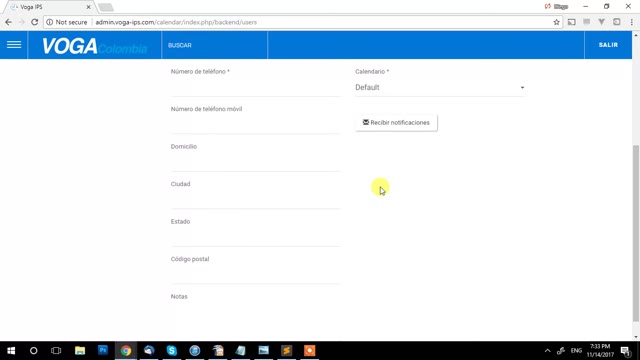Open Sublime Text from the taskbar
The height and width of the screenshot is (360, 640).
287,351
